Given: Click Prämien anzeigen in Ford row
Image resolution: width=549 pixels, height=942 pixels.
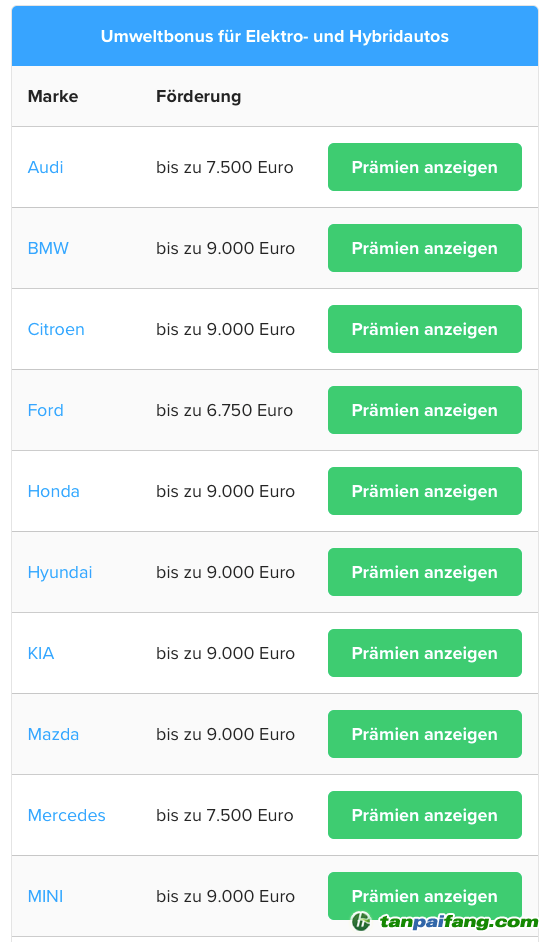Looking at the screenshot, I should click(x=425, y=410).
